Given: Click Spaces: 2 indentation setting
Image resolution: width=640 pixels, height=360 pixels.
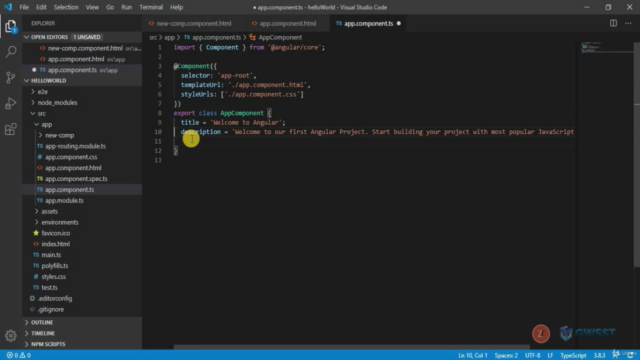Looking at the screenshot, I should 506,355.
